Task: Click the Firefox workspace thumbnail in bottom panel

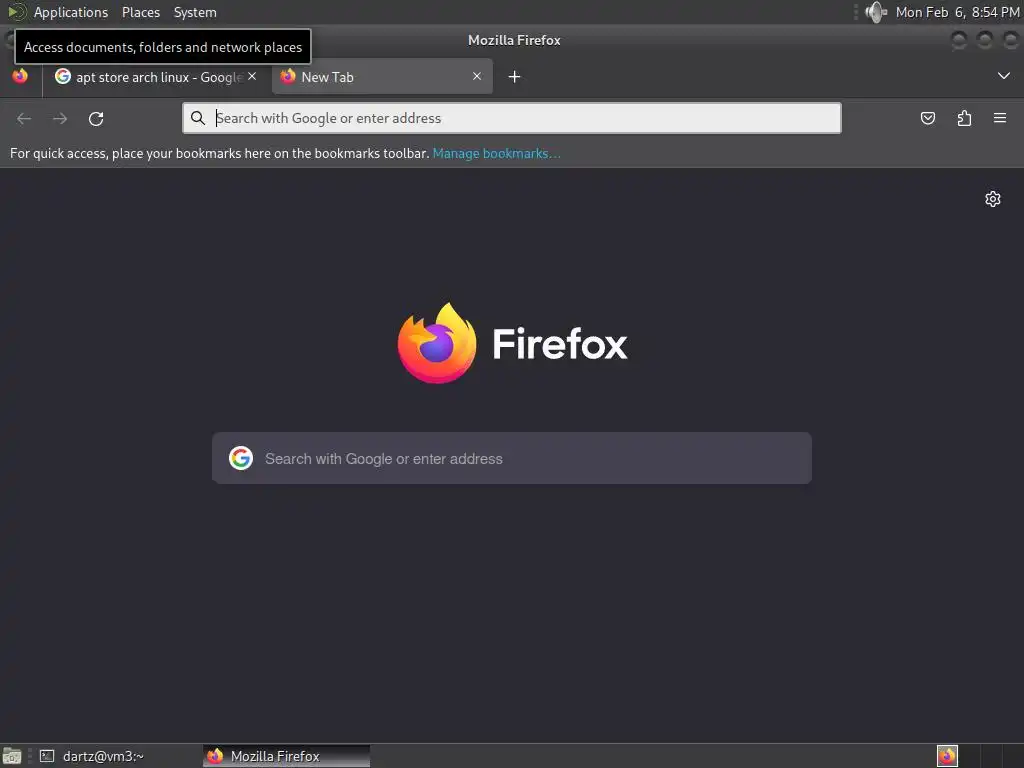Action: [947, 756]
